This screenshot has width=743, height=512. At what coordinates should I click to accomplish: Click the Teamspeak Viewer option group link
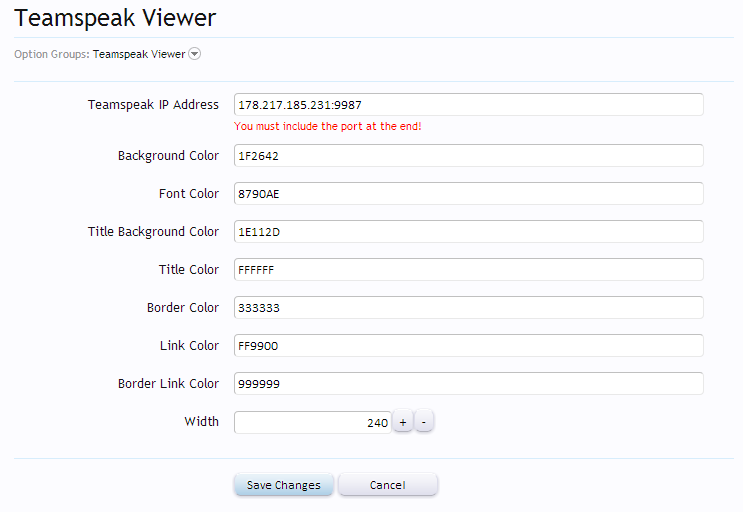tap(139, 55)
